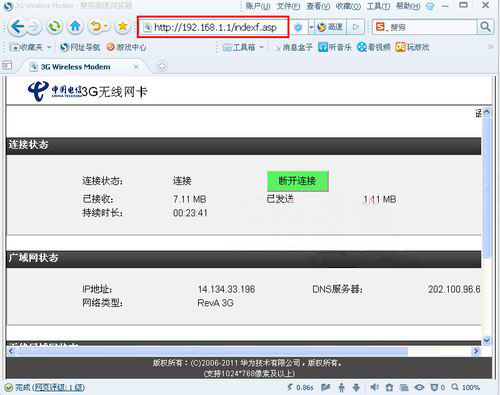Click the IP address 14.134.33.196
The height and width of the screenshot is (395, 500).
[227, 289]
